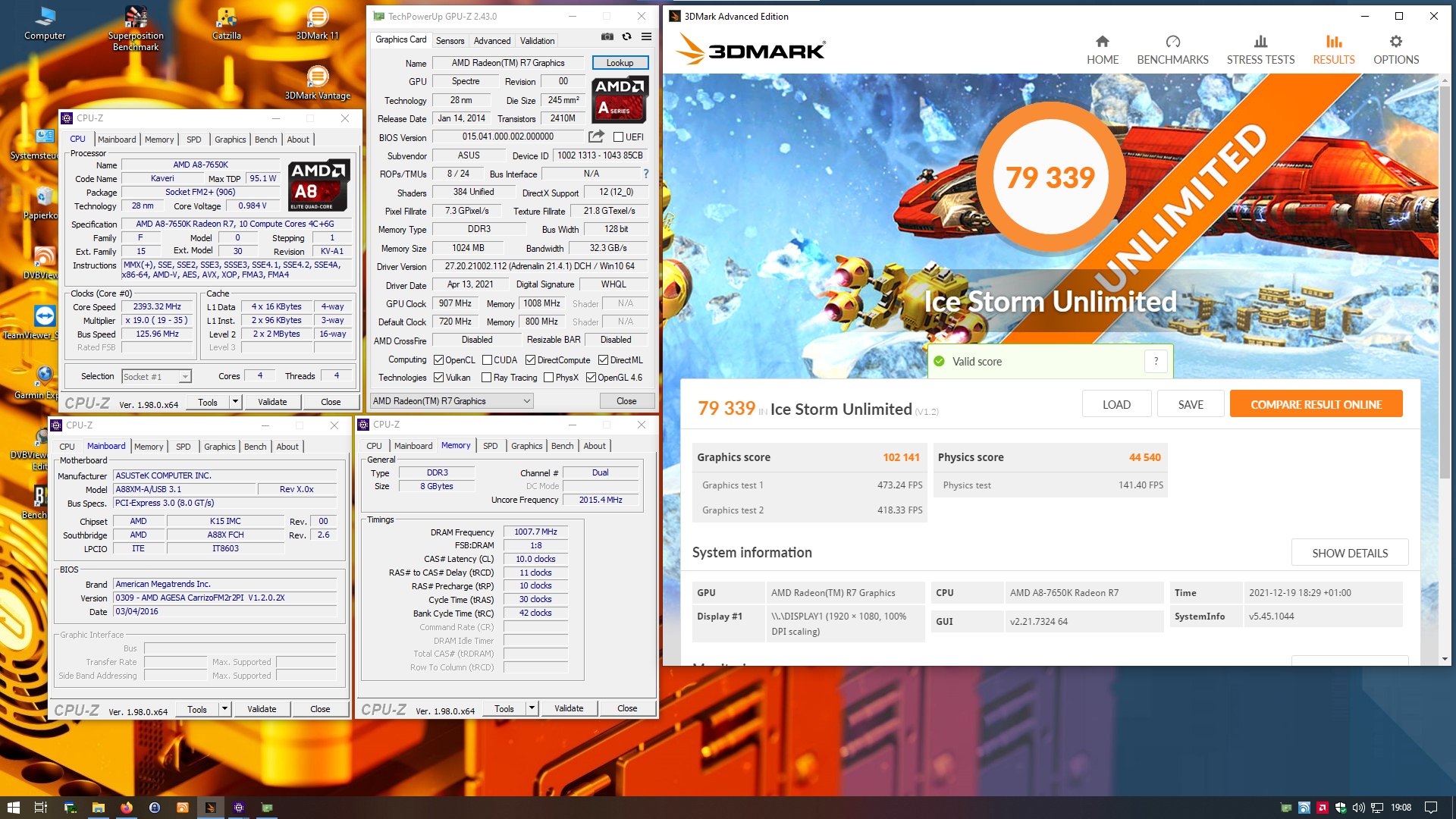Switch to Advanced tab in GPU-Z

pos(492,41)
